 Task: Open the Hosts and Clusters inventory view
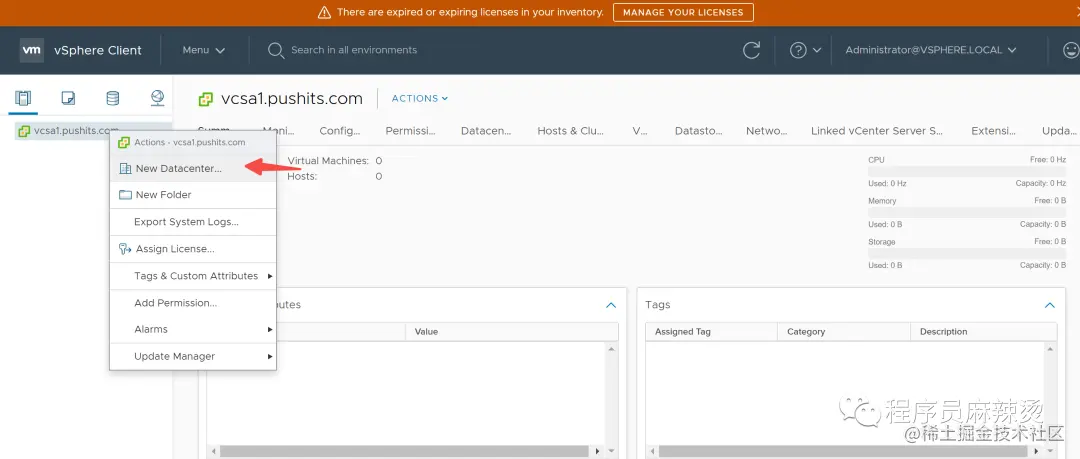(23, 99)
